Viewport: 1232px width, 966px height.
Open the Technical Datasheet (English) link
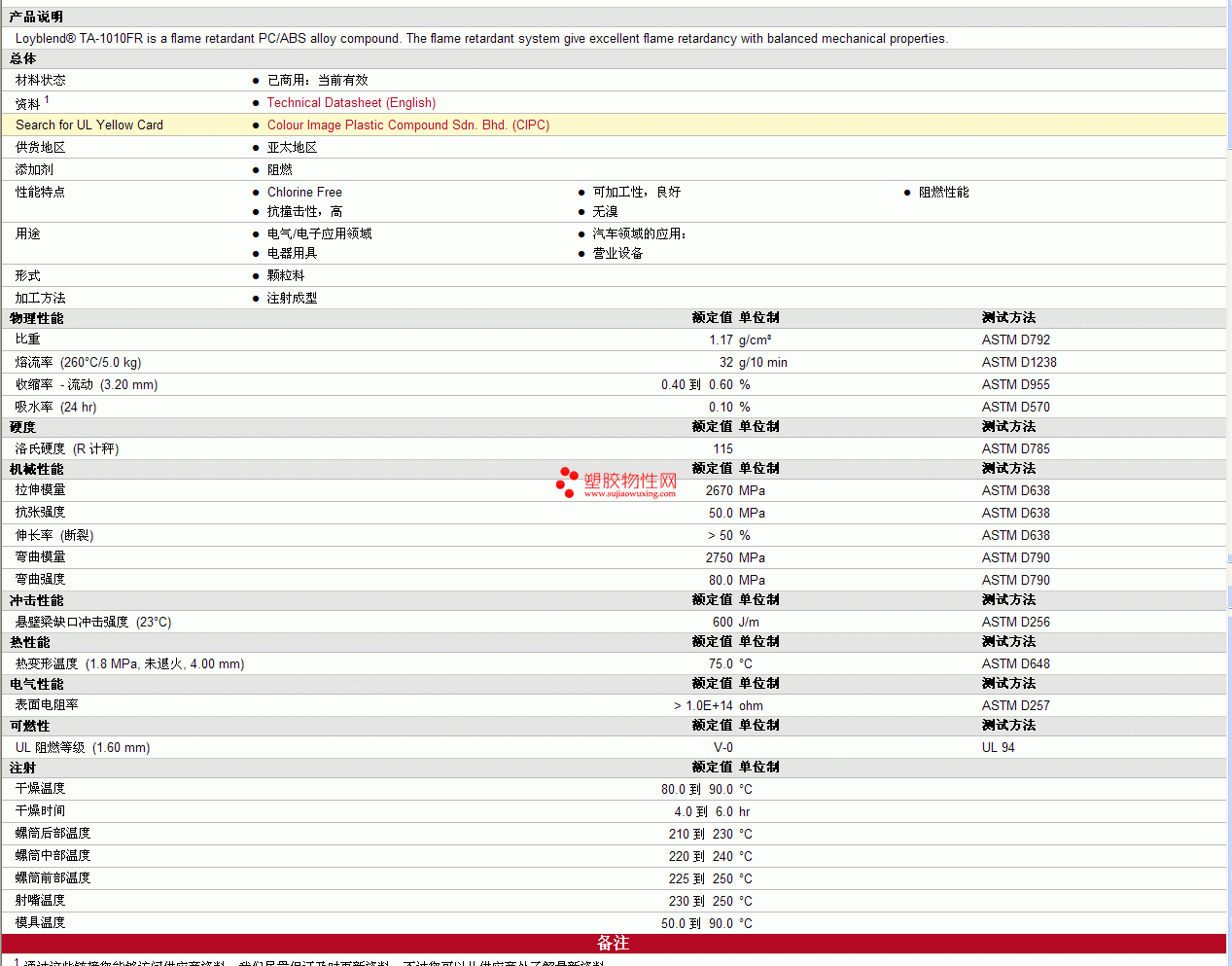(x=351, y=102)
